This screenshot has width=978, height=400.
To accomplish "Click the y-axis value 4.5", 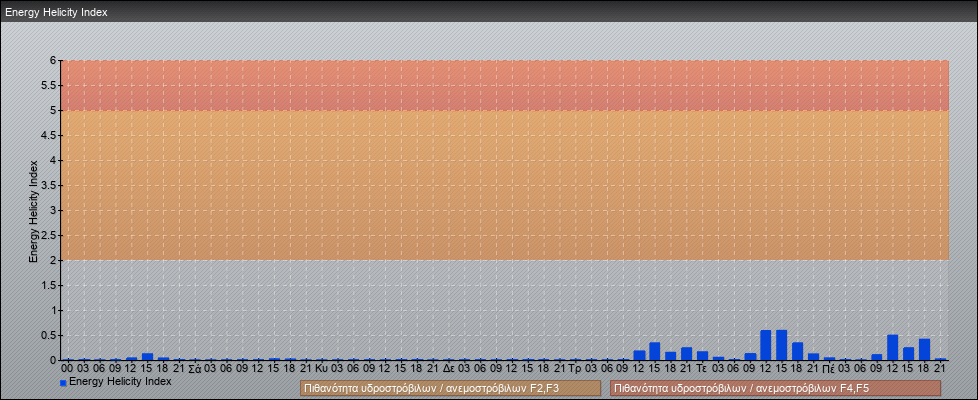I will tap(49, 135).
